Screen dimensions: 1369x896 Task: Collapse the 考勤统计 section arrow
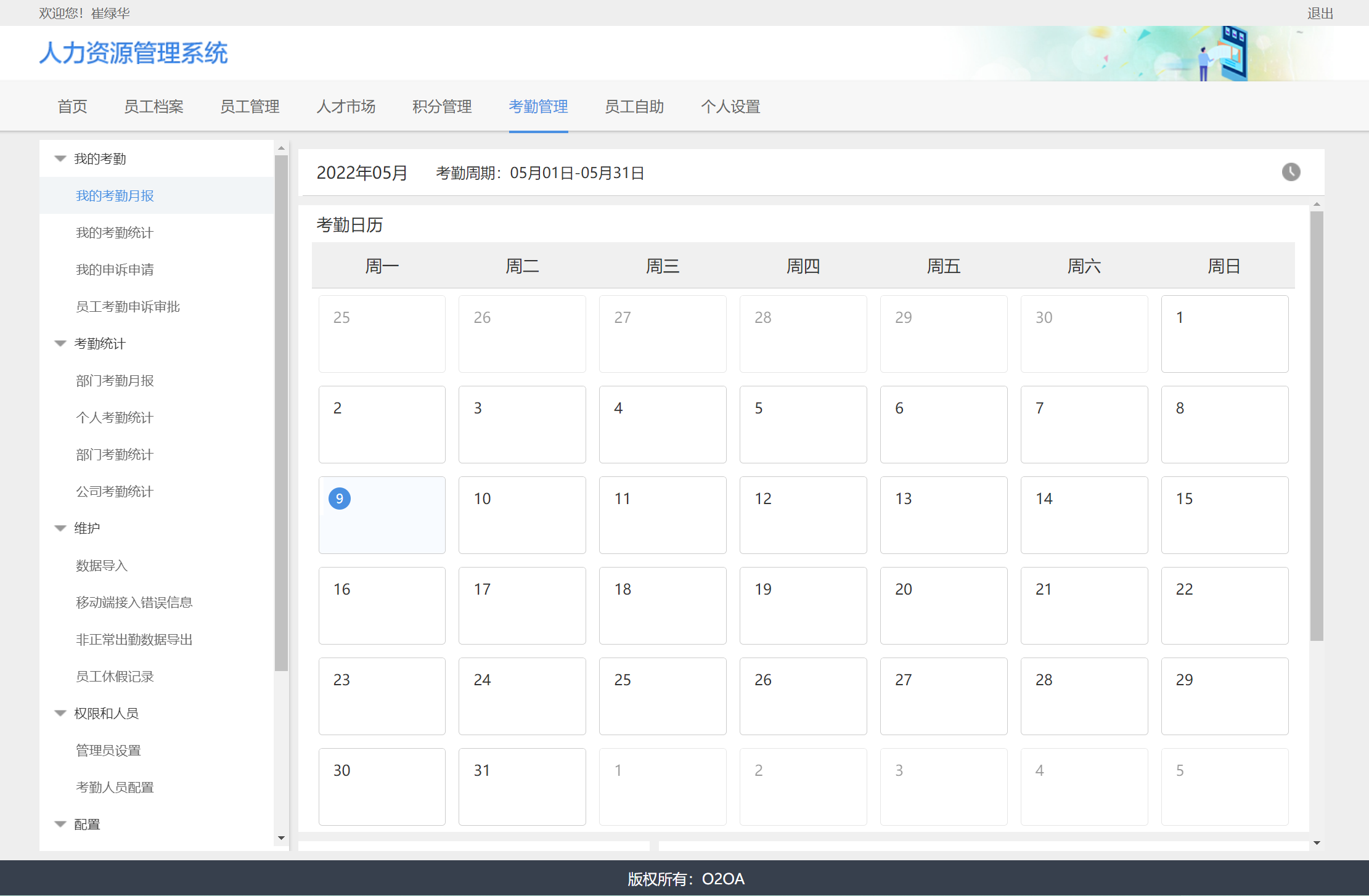(x=60, y=344)
